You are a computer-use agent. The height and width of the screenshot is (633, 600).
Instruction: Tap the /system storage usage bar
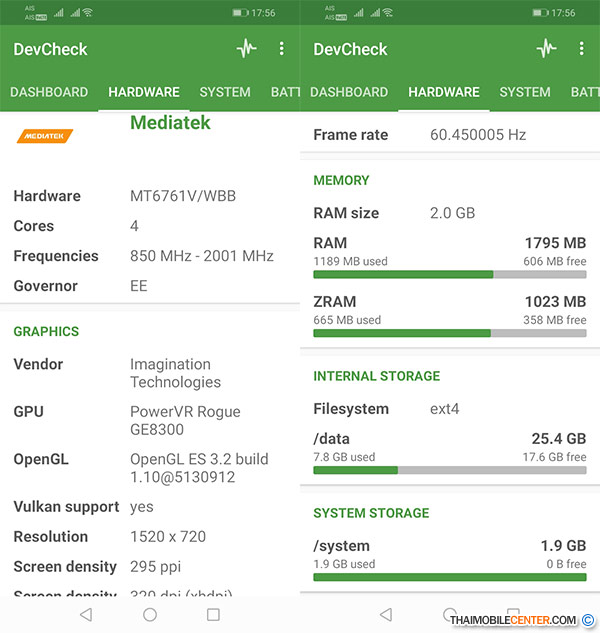click(x=450, y=577)
